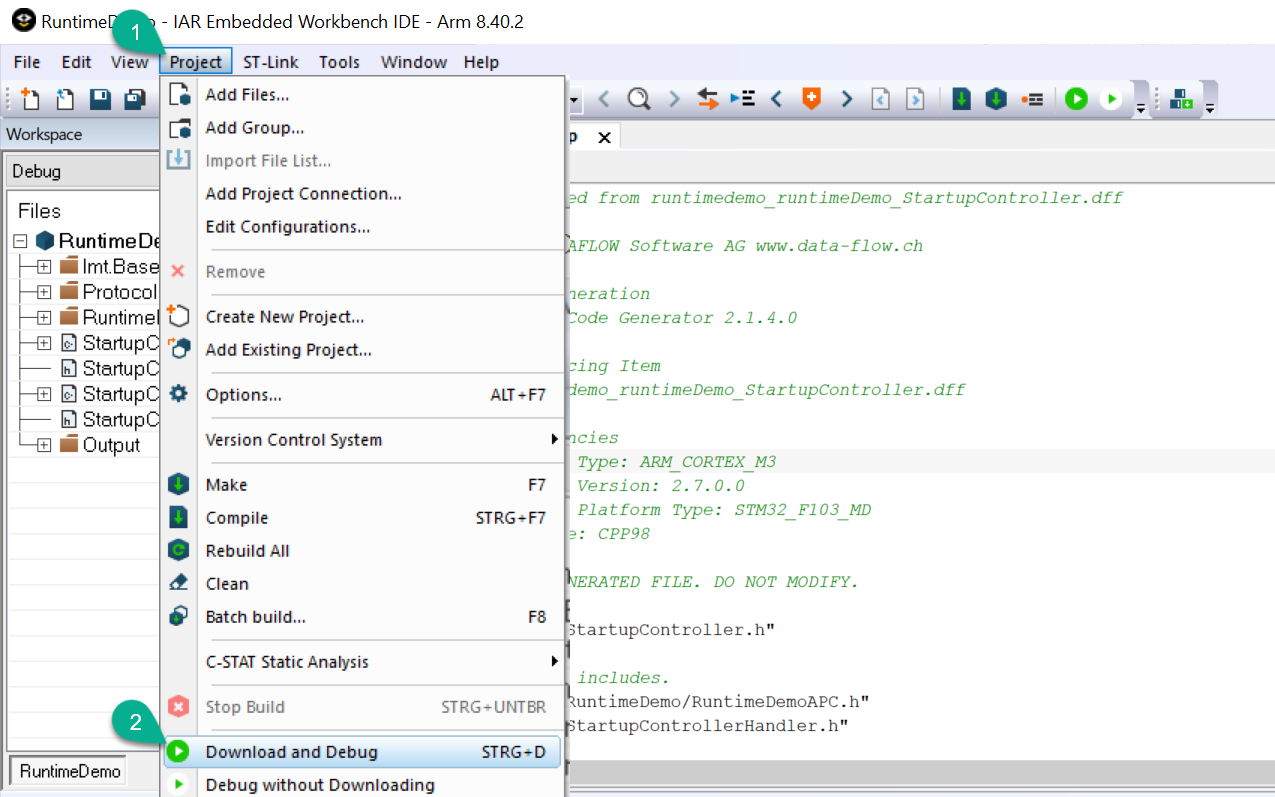This screenshot has width=1275, height=797.
Task: Open the Help menu
Action: pos(481,62)
